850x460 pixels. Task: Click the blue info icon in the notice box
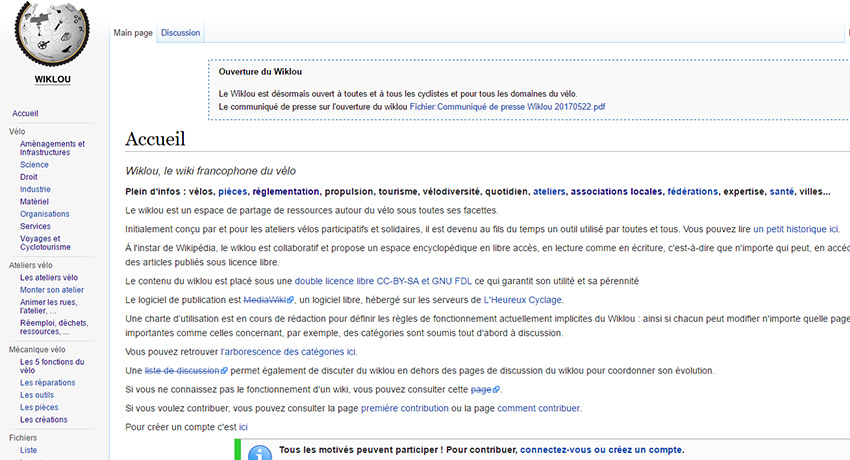pos(260,453)
